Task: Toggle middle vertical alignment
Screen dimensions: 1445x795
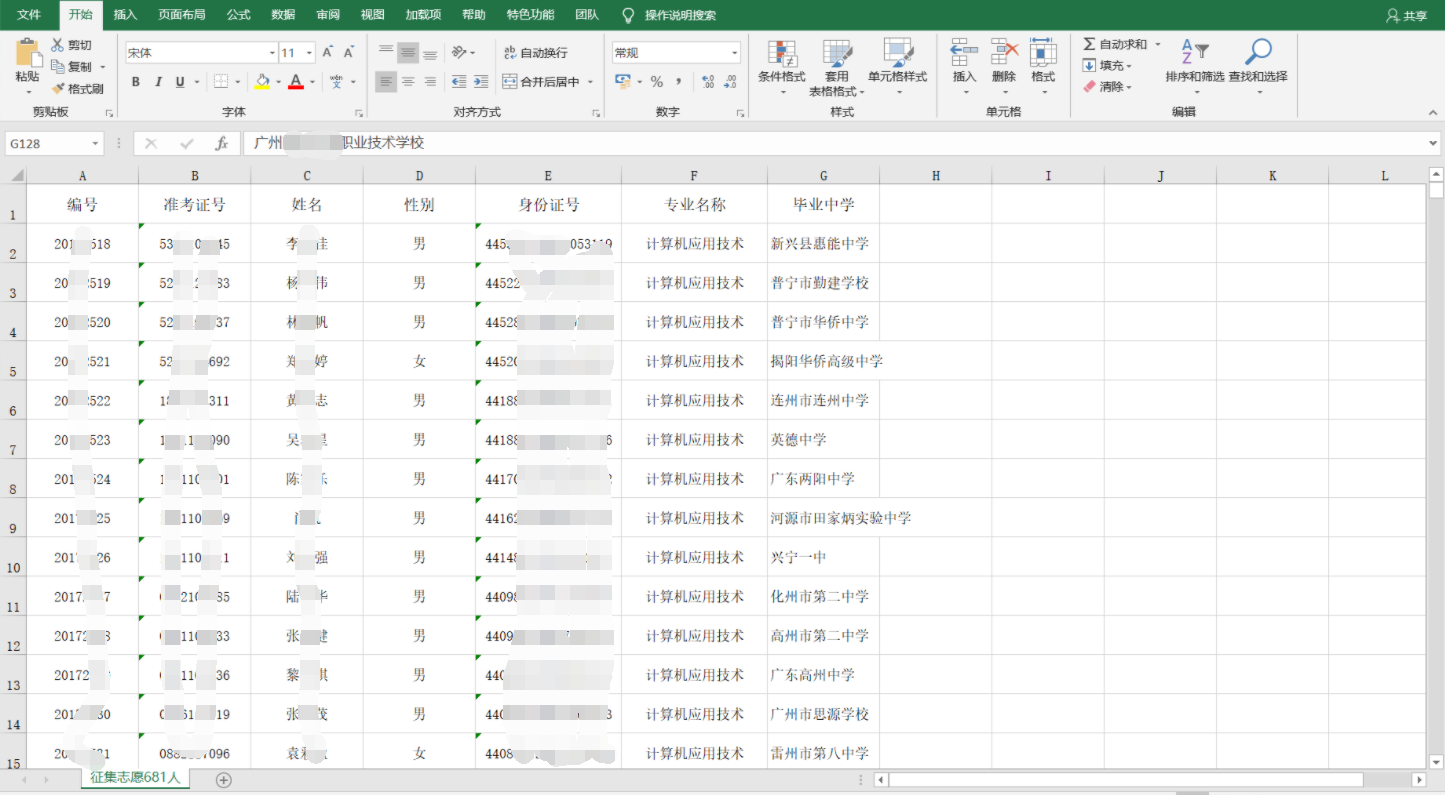Action: pos(408,52)
